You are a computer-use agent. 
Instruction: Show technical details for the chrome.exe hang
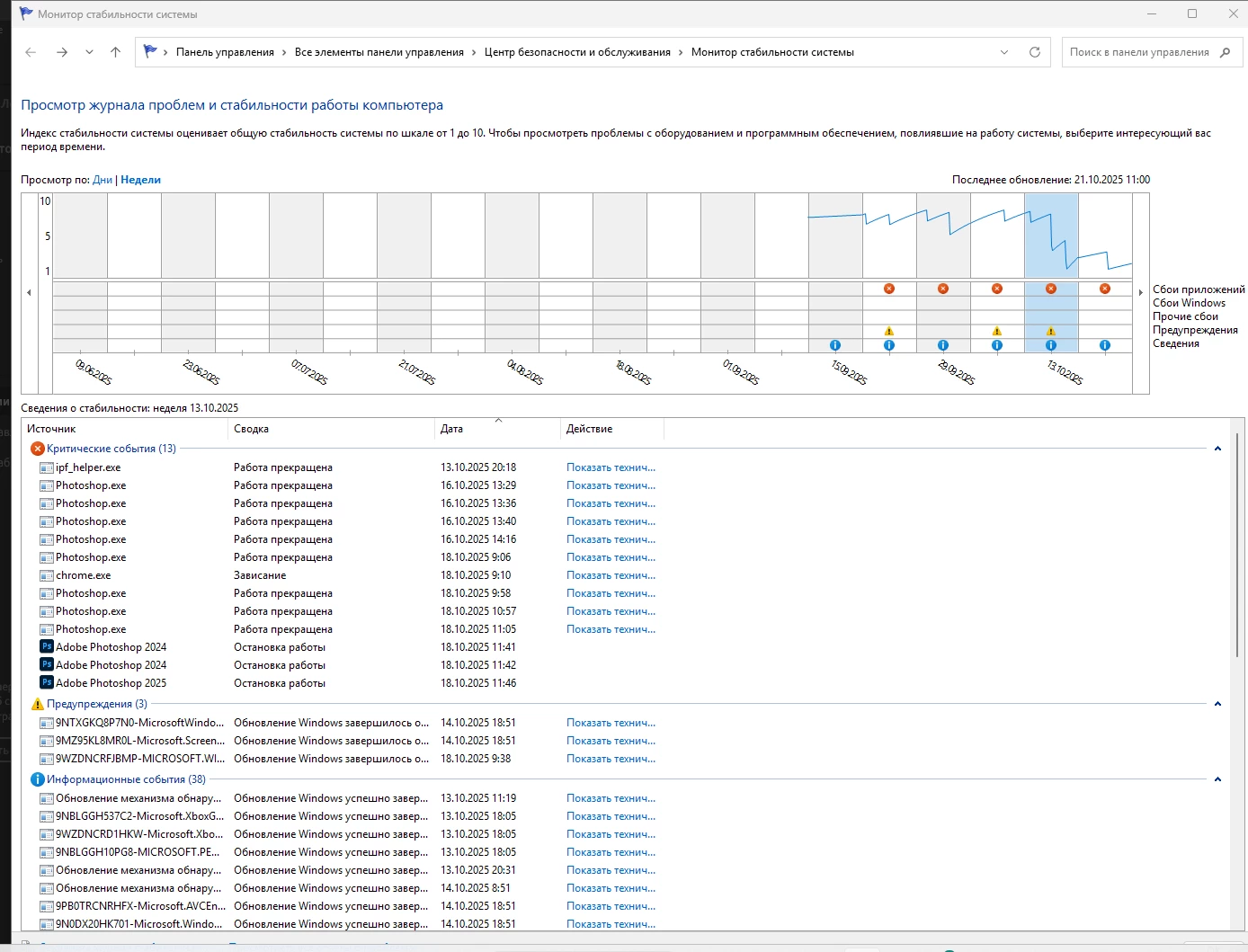611,575
